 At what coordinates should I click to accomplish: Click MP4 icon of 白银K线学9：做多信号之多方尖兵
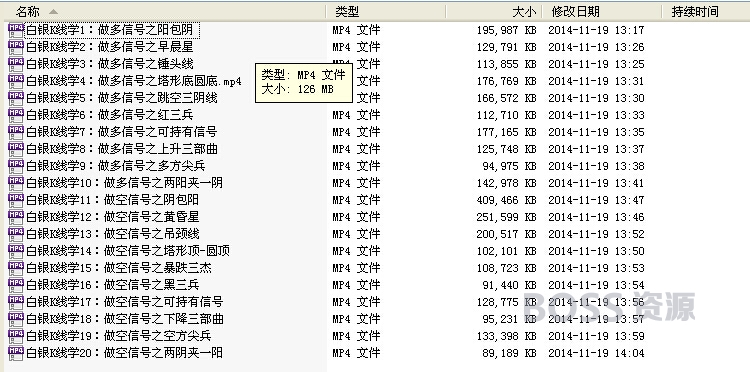(x=16, y=166)
